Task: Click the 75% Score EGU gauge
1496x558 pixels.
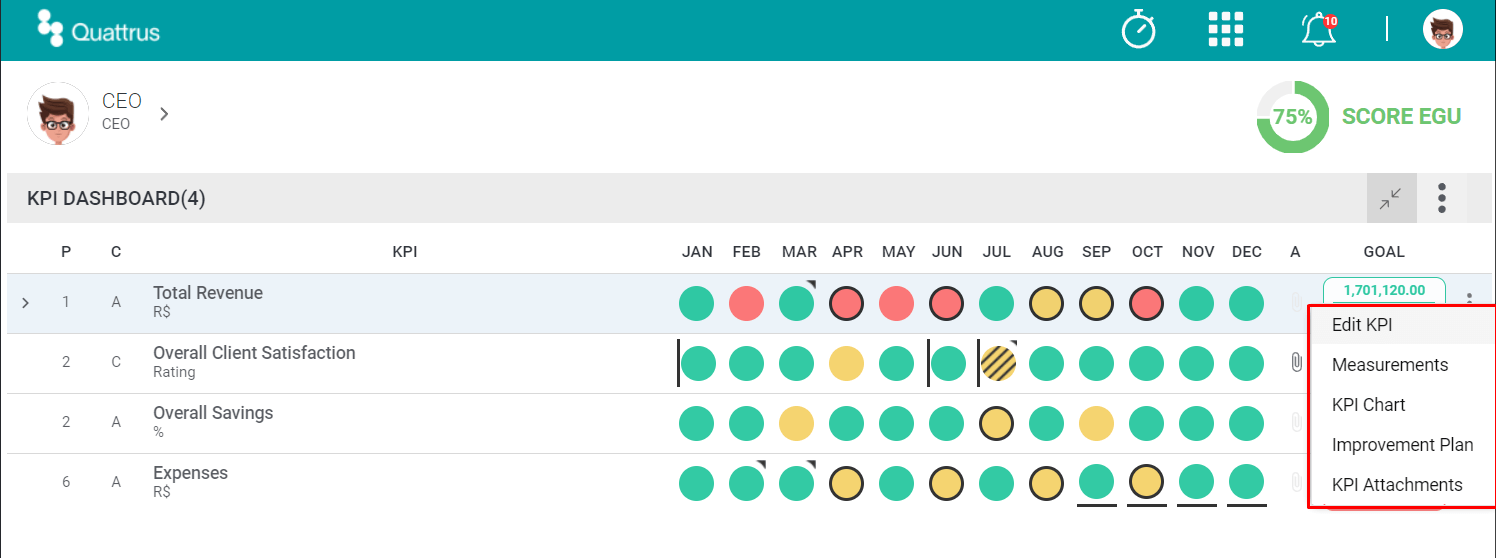Action: [x=1293, y=117]
